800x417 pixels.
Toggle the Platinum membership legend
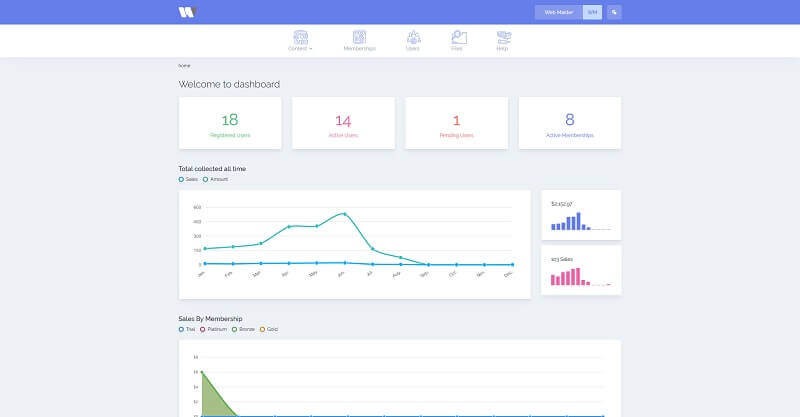[x=213, y=329]
